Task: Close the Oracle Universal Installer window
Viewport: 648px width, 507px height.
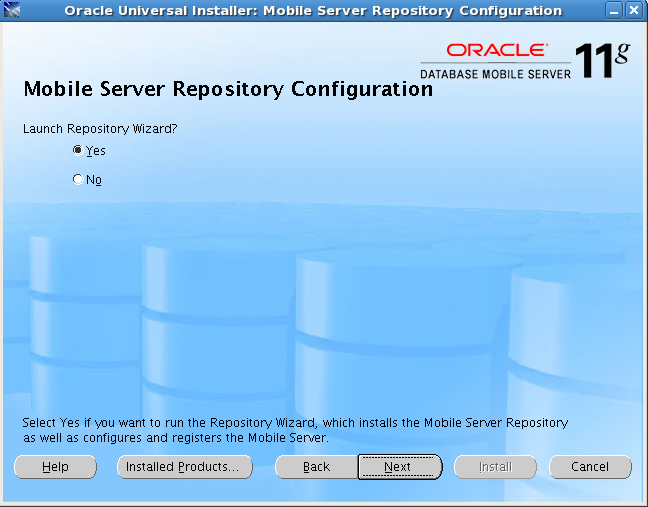Action: pyautogui.click(x=634, y=11)
